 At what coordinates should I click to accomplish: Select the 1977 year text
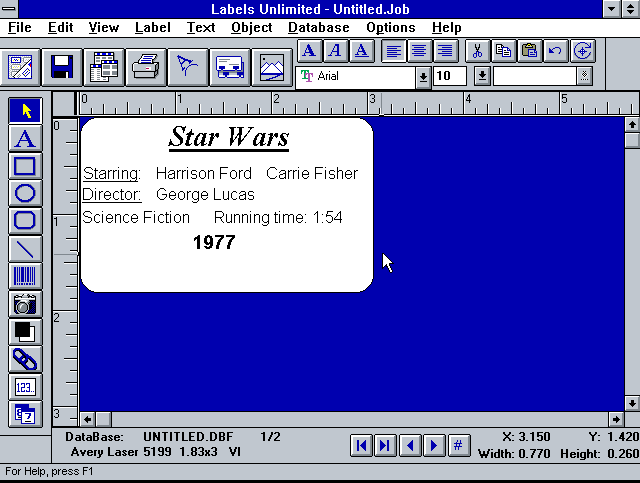[214, 243]
